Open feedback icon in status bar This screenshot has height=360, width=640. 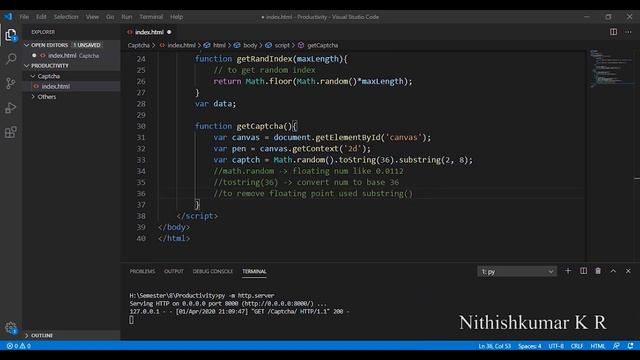616,346
